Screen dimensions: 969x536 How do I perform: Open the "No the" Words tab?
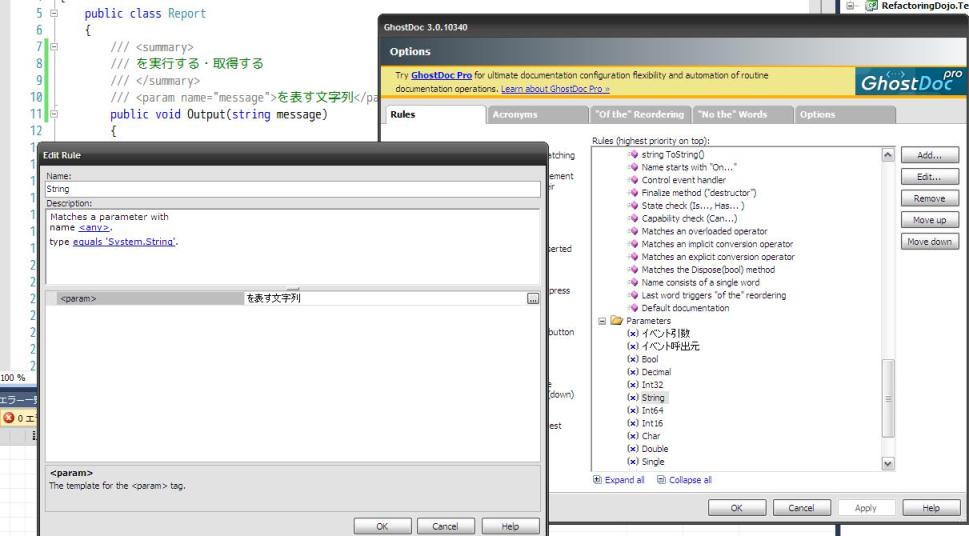(743, 114)
